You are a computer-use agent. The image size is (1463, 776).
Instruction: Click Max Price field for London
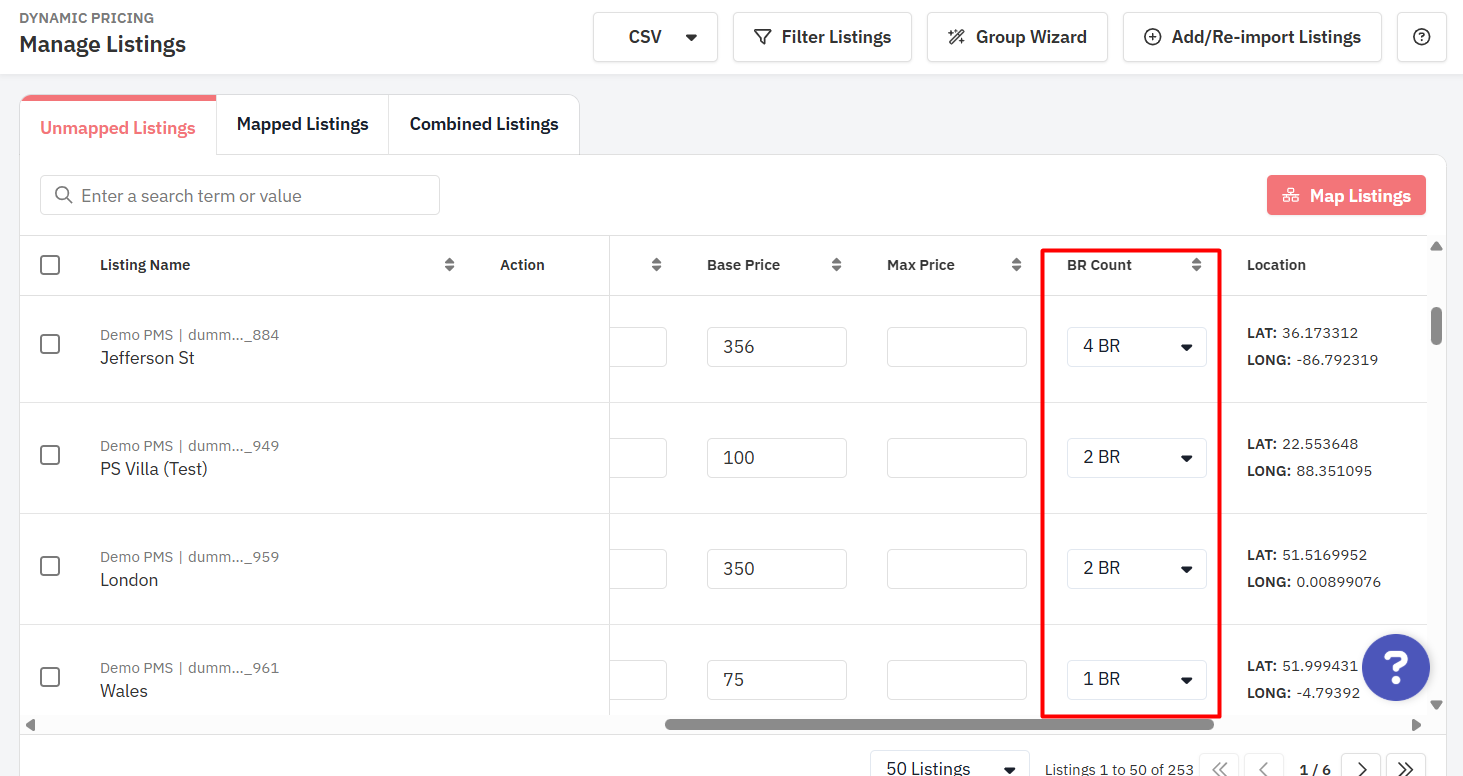(x=957, y=569)
